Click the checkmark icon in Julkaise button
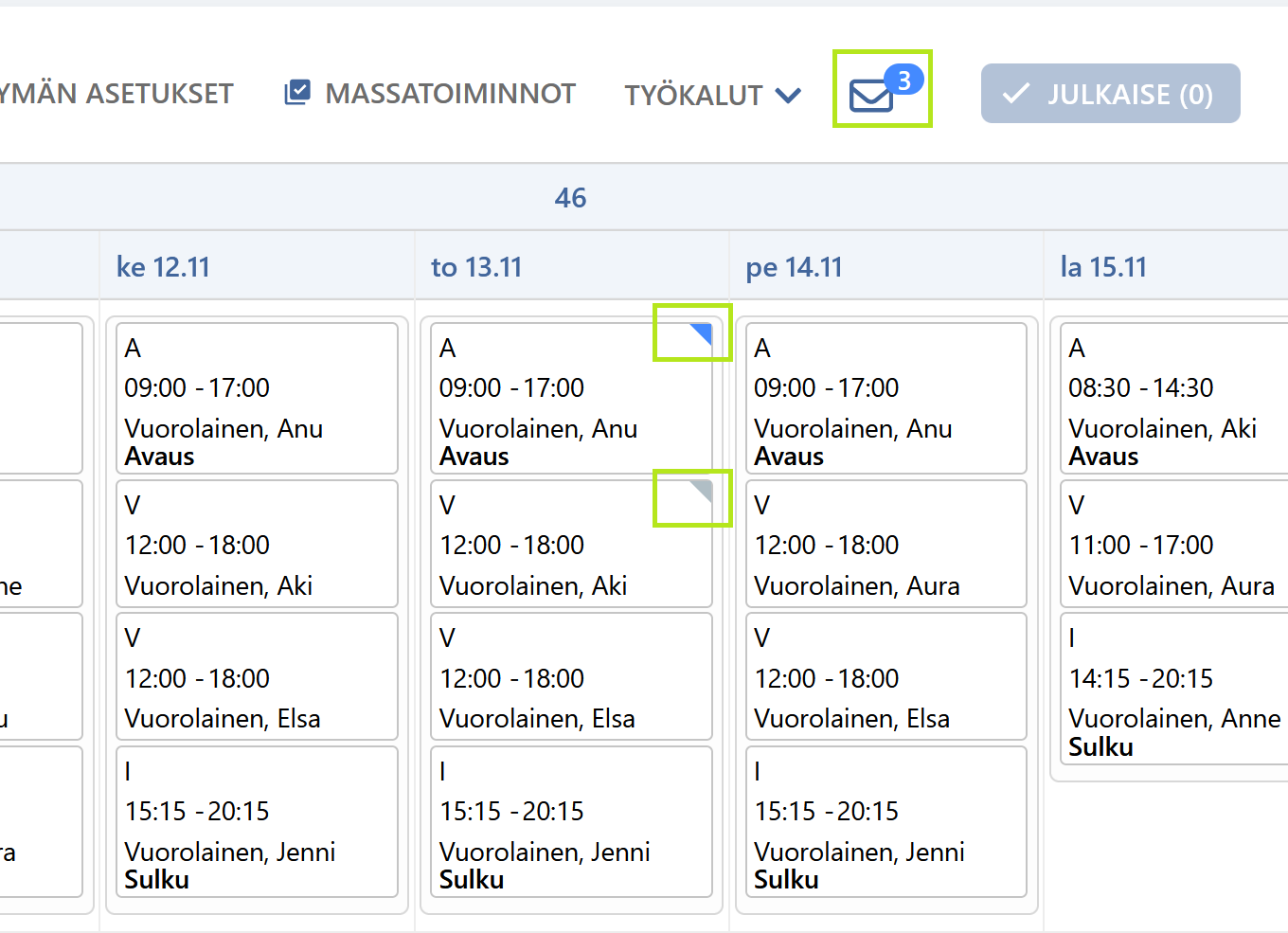This screenshot has width=1288, height=933. pyautogui.click(x=1016, y=94)
